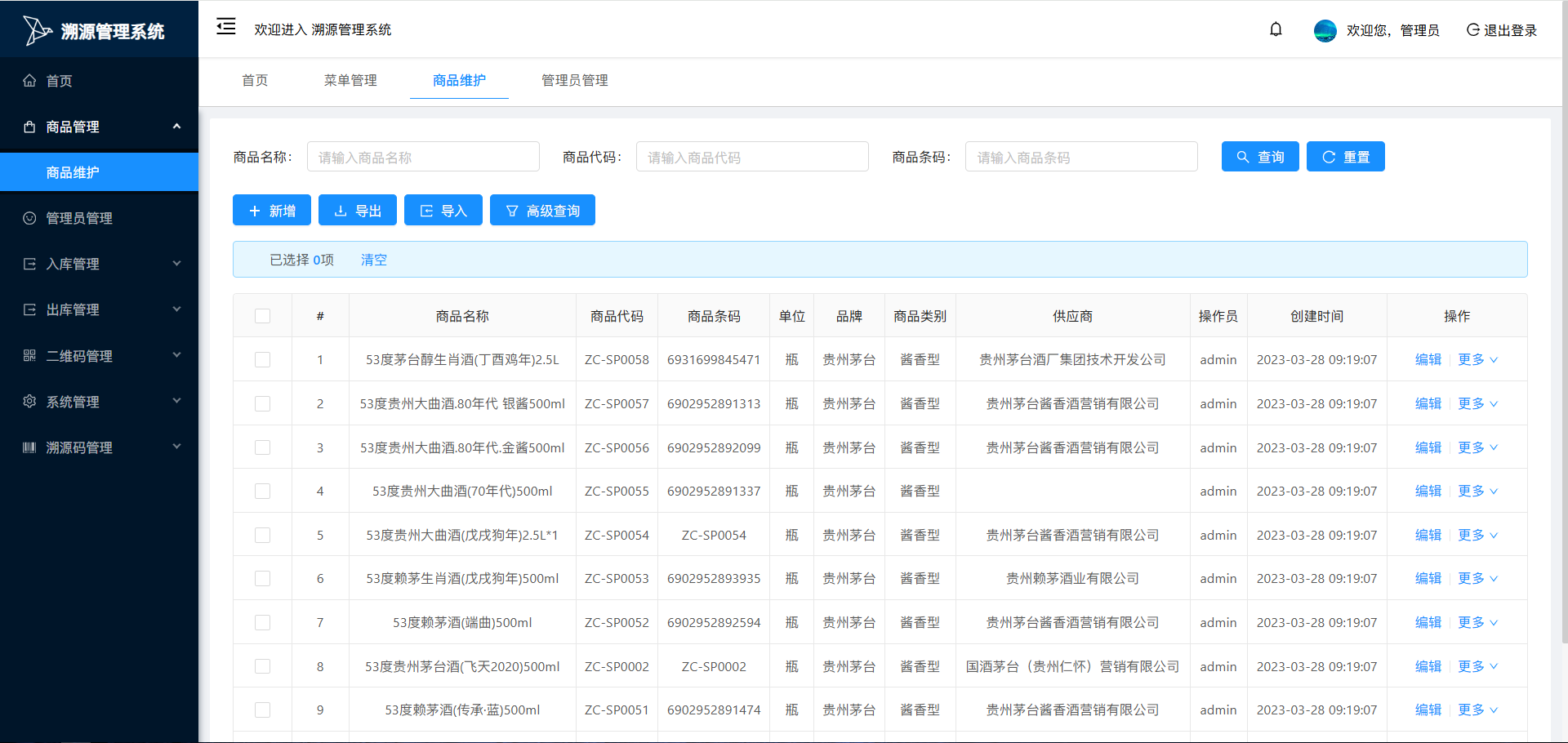Screen dimensions: 1568x743
Task: Check the box for row ZC-SP0054
Action: (262, 535)
